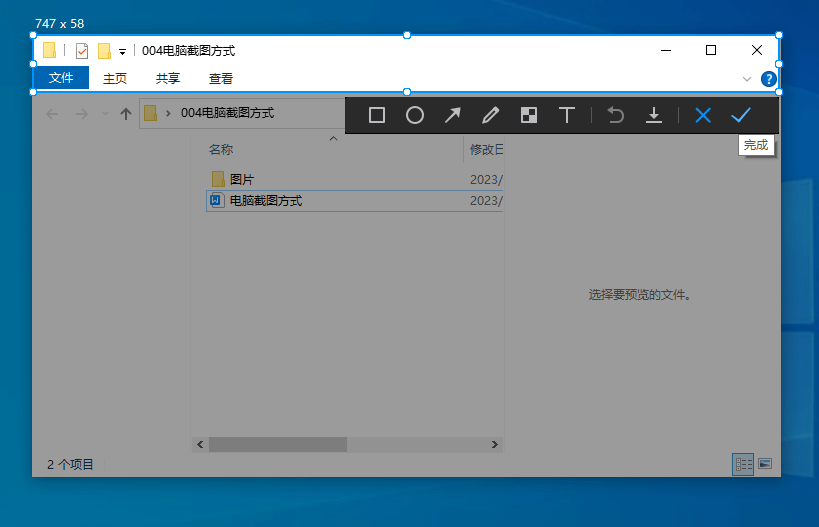Screen dimensions: 819x527
Task: Click the address bar folder icon
Action: tap(150, 113)
